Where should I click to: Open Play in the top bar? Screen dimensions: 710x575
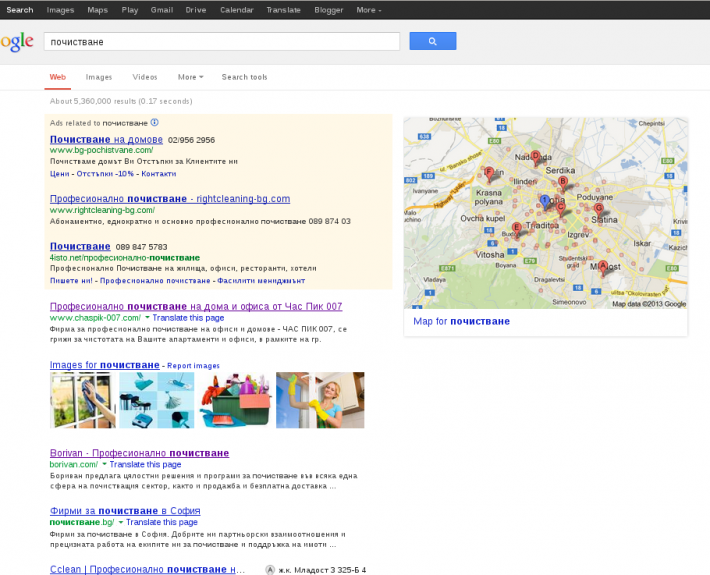tap(130, 10)
